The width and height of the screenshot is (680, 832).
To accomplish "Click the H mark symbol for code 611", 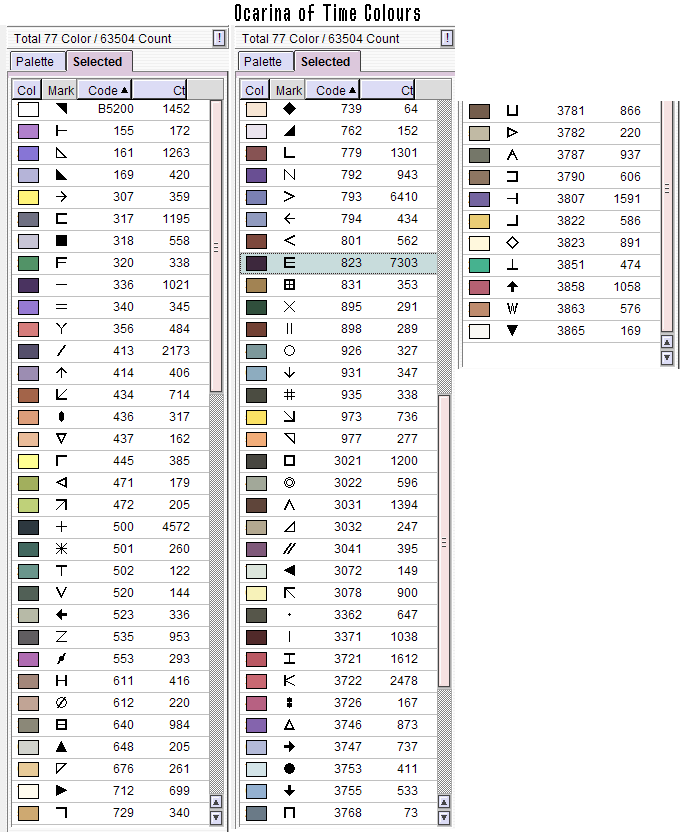I will pyautogui.click(x=62, y=681).
